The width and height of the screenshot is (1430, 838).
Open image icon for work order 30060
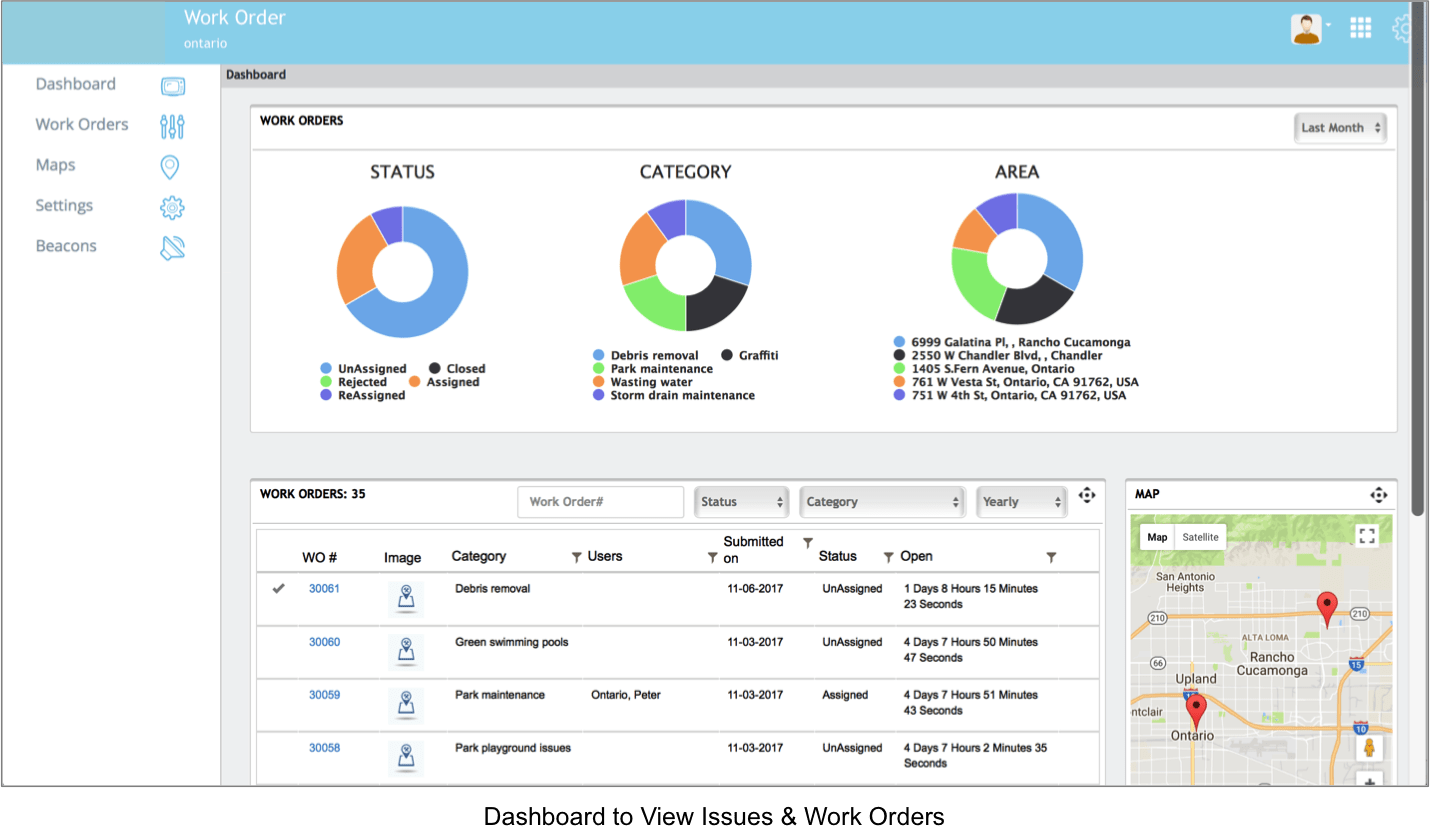(x=405, y=650)
